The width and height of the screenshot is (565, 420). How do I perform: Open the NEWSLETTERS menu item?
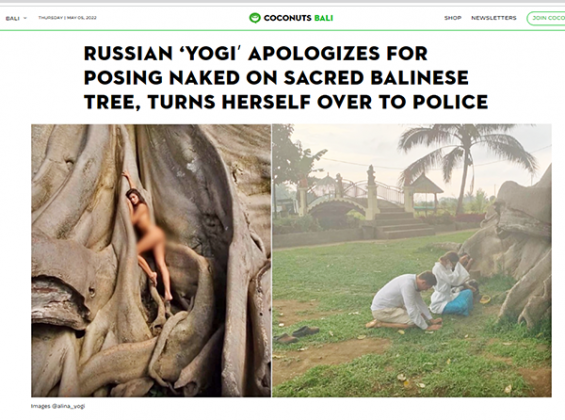(494, 18)
